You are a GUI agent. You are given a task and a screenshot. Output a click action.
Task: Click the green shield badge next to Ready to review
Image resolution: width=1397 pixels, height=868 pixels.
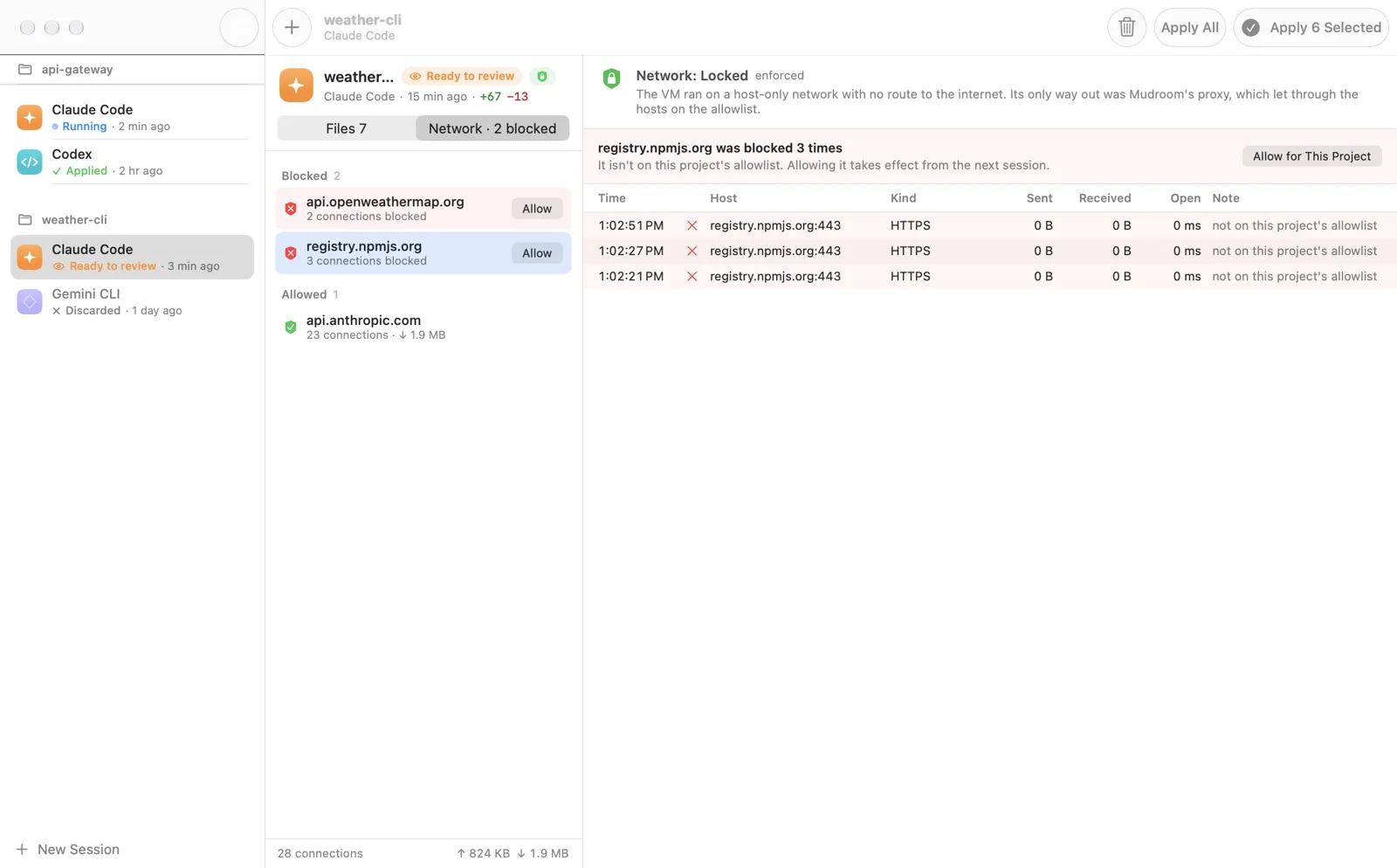click(x=542, y=76)
